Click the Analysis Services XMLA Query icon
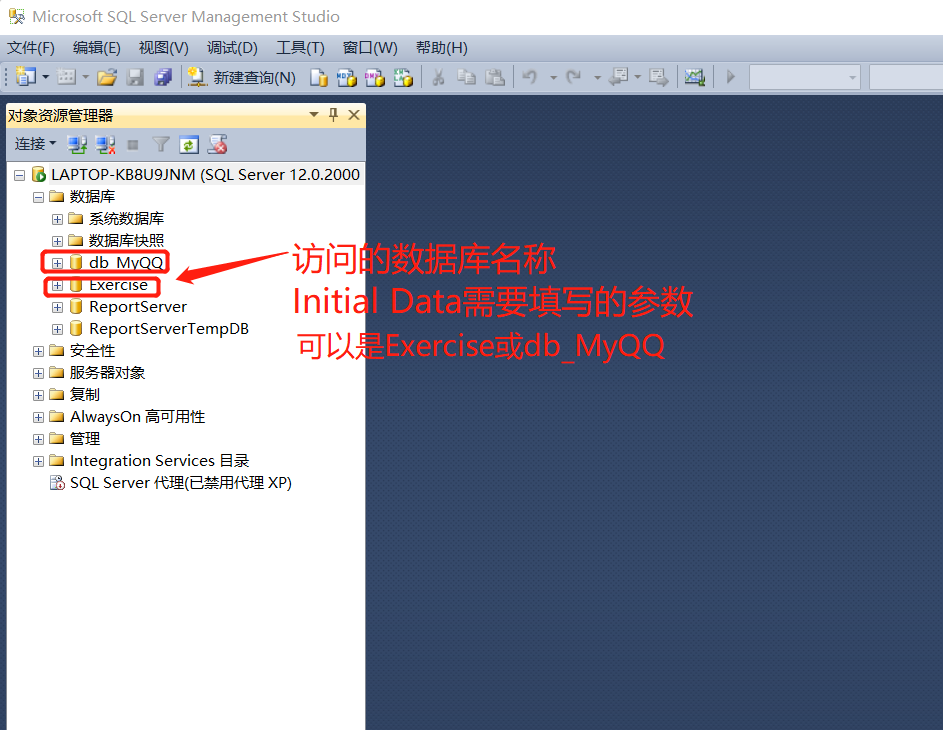Image resolution: width=943 pixels, height=730 pixels. (x=403, y=77)
